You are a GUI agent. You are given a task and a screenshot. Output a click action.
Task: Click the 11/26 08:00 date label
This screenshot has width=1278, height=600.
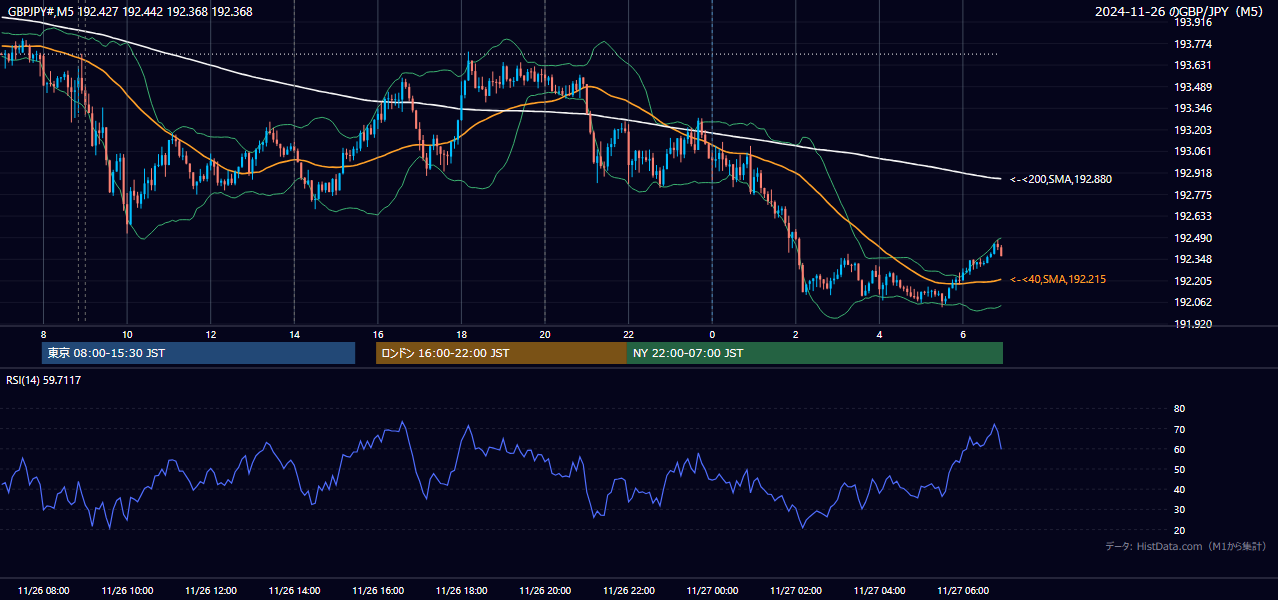tap(44, 591)
